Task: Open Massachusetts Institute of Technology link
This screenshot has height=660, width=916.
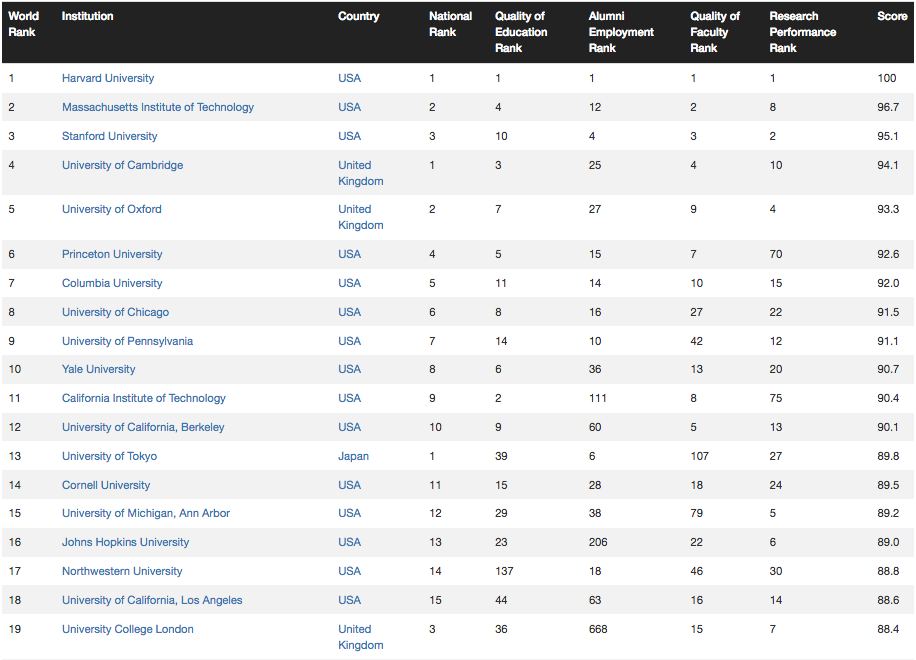Action: [158, 107]
